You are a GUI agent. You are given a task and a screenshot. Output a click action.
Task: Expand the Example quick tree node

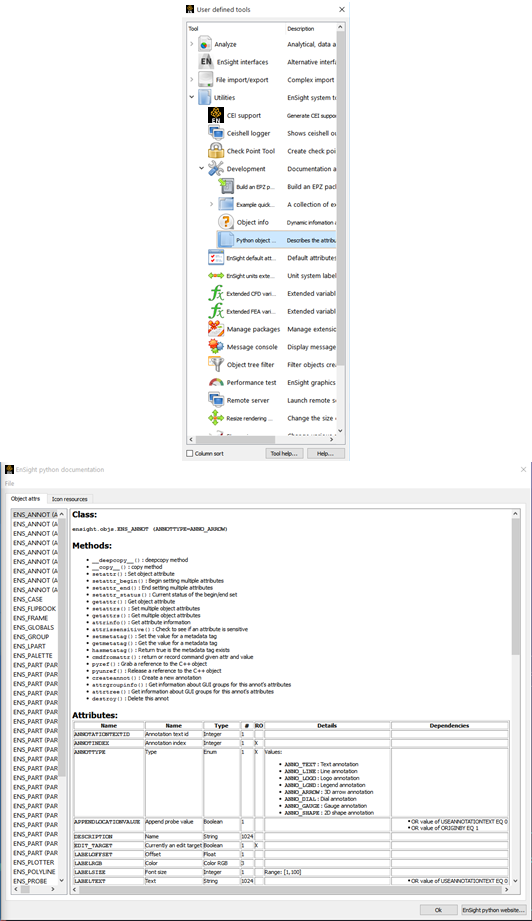coord(211,204)
